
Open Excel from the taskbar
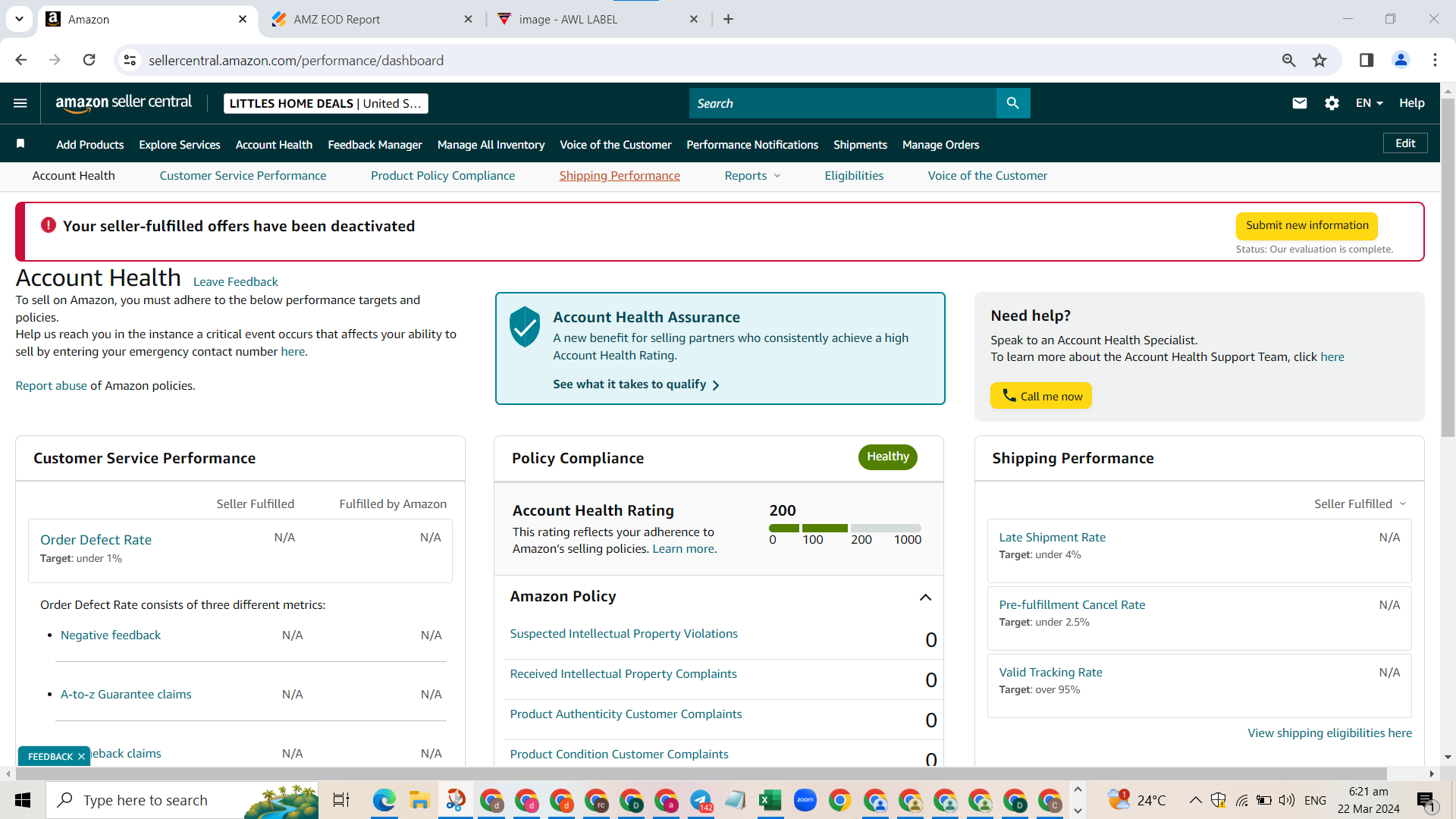(770, 800)
